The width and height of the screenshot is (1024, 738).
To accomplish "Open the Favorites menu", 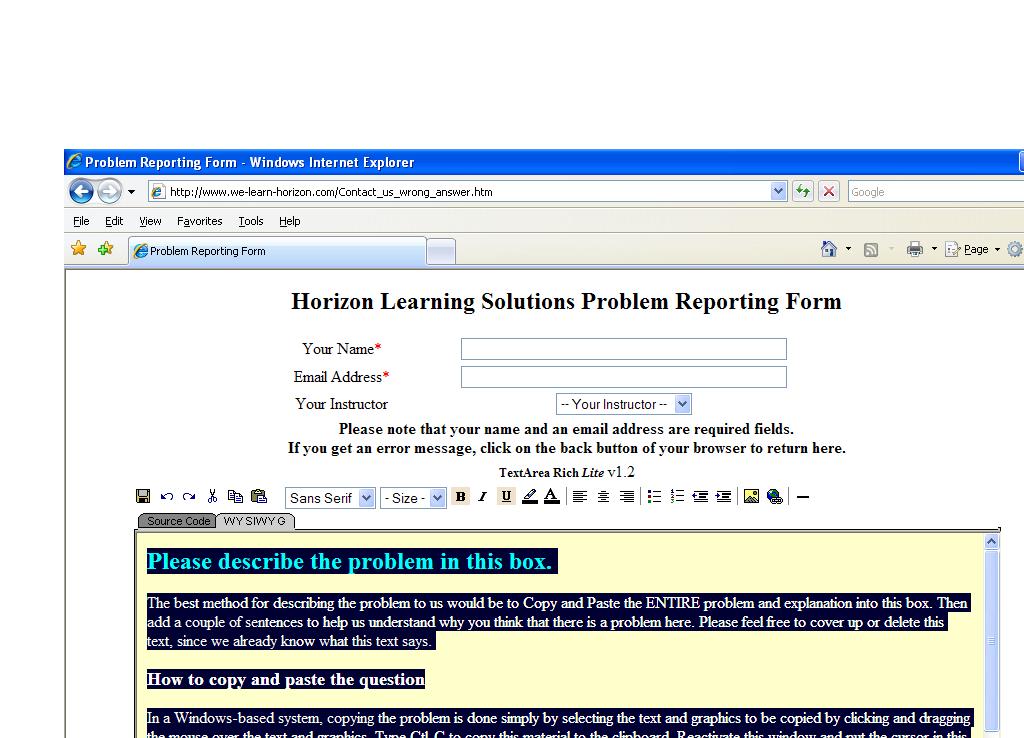I will (200, 221).
